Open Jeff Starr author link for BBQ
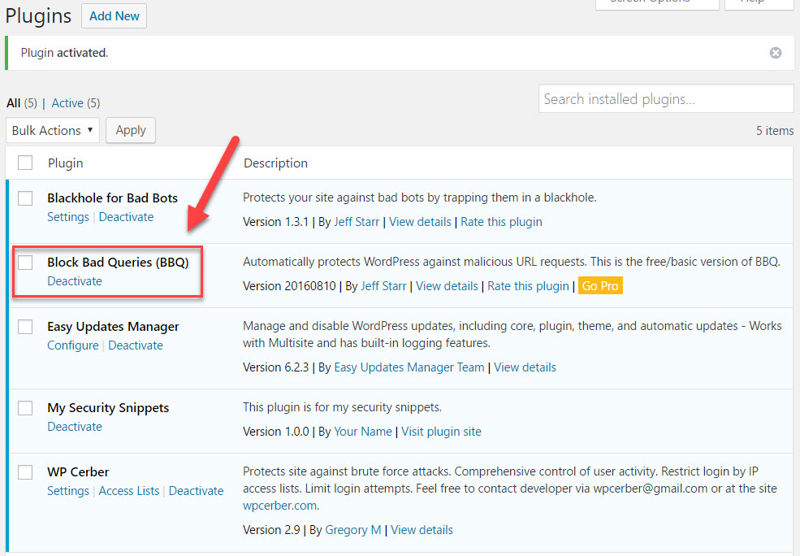This screenshot has height=556, width=800. point(384,286)
